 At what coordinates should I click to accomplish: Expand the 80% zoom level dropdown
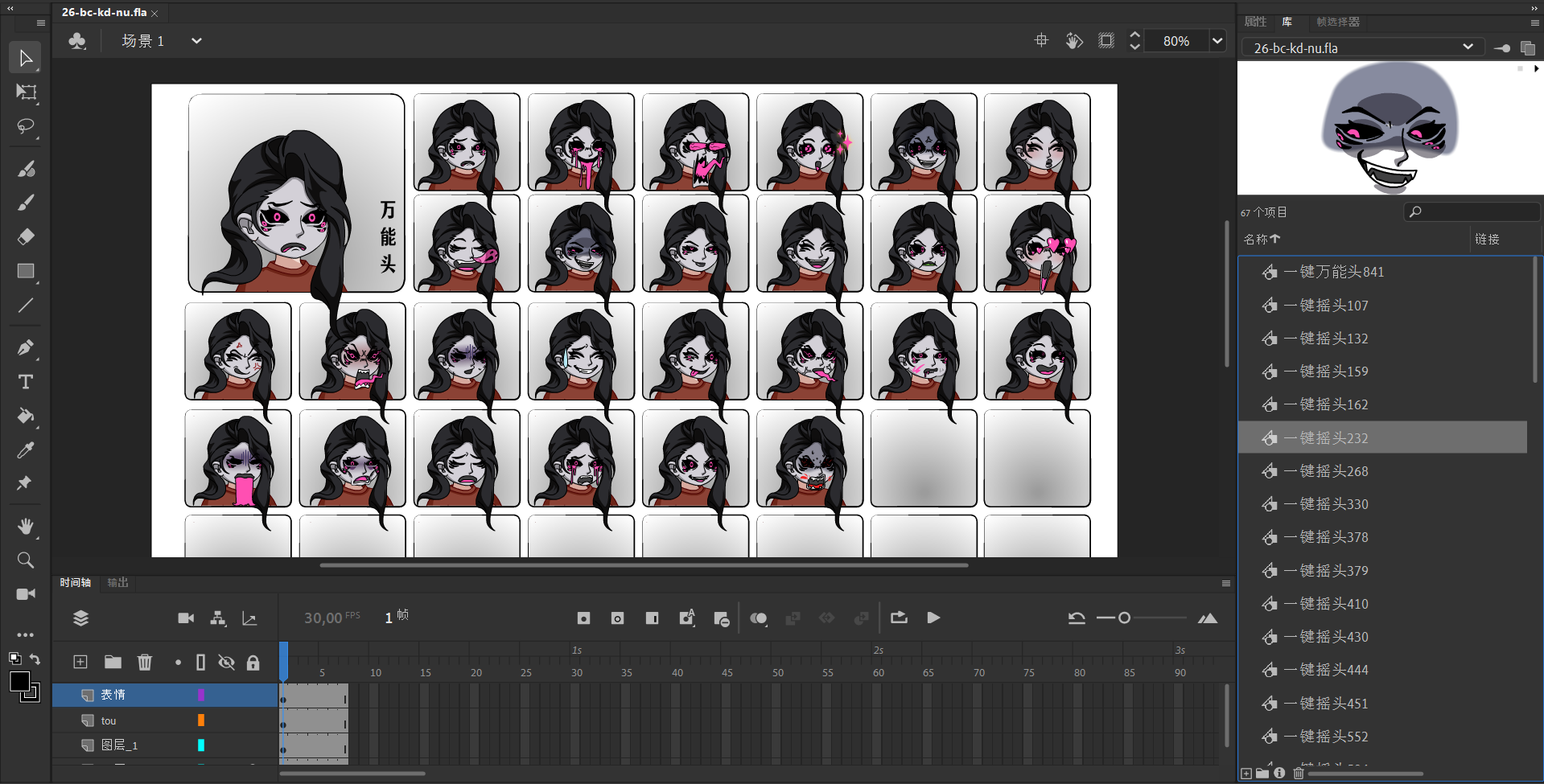(1217, 41)
